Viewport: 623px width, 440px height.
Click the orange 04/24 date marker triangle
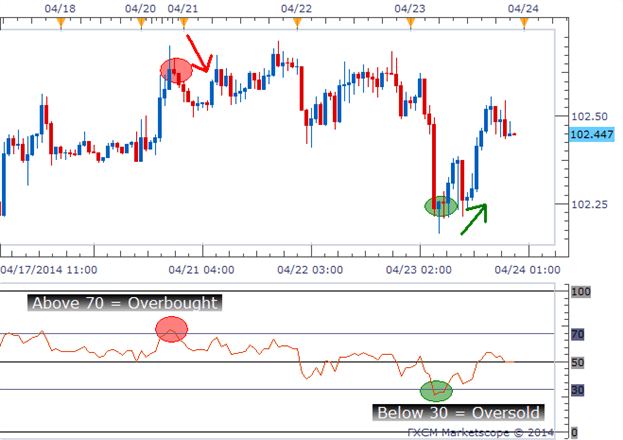tap(524, 23)
